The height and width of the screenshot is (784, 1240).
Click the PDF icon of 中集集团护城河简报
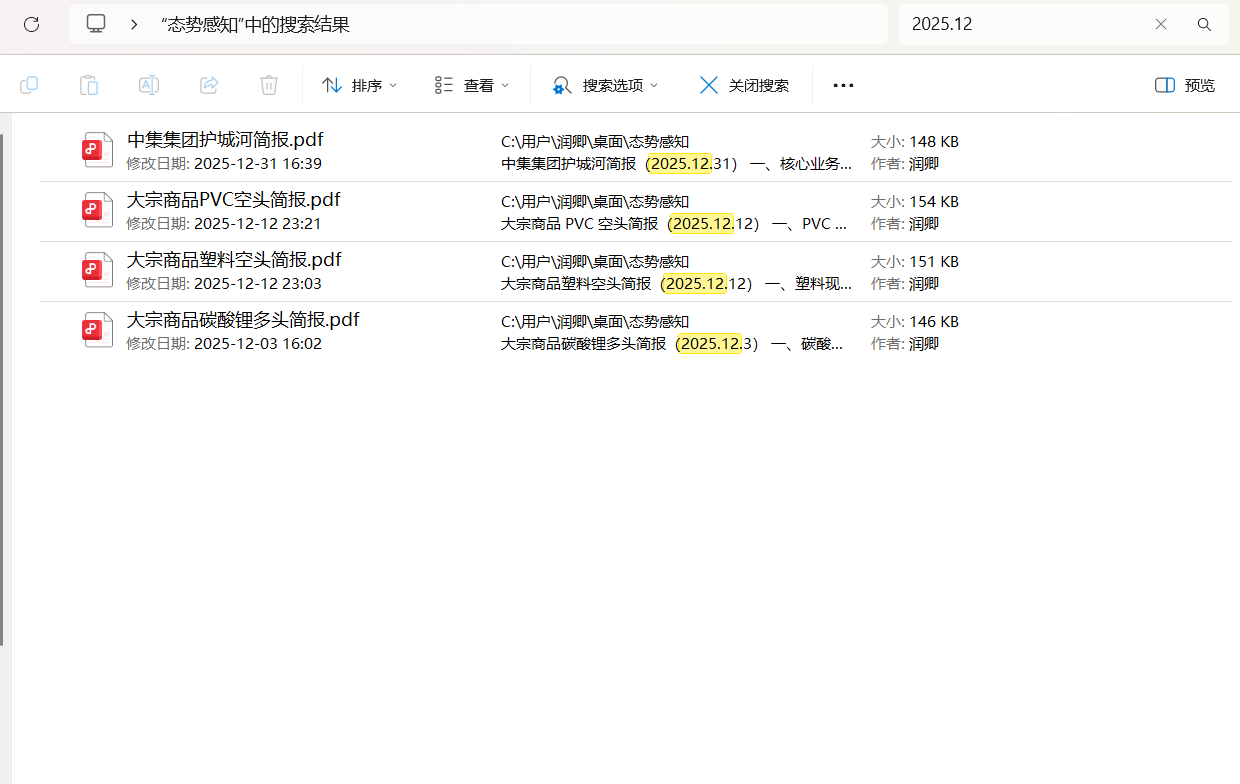(98, 151)
